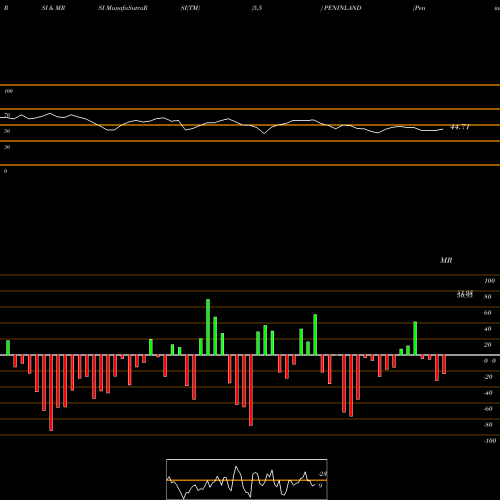Viewport: 500px width, 500px height.
Task: Click the -80 label on MR axis
Action: coord(488,425)
